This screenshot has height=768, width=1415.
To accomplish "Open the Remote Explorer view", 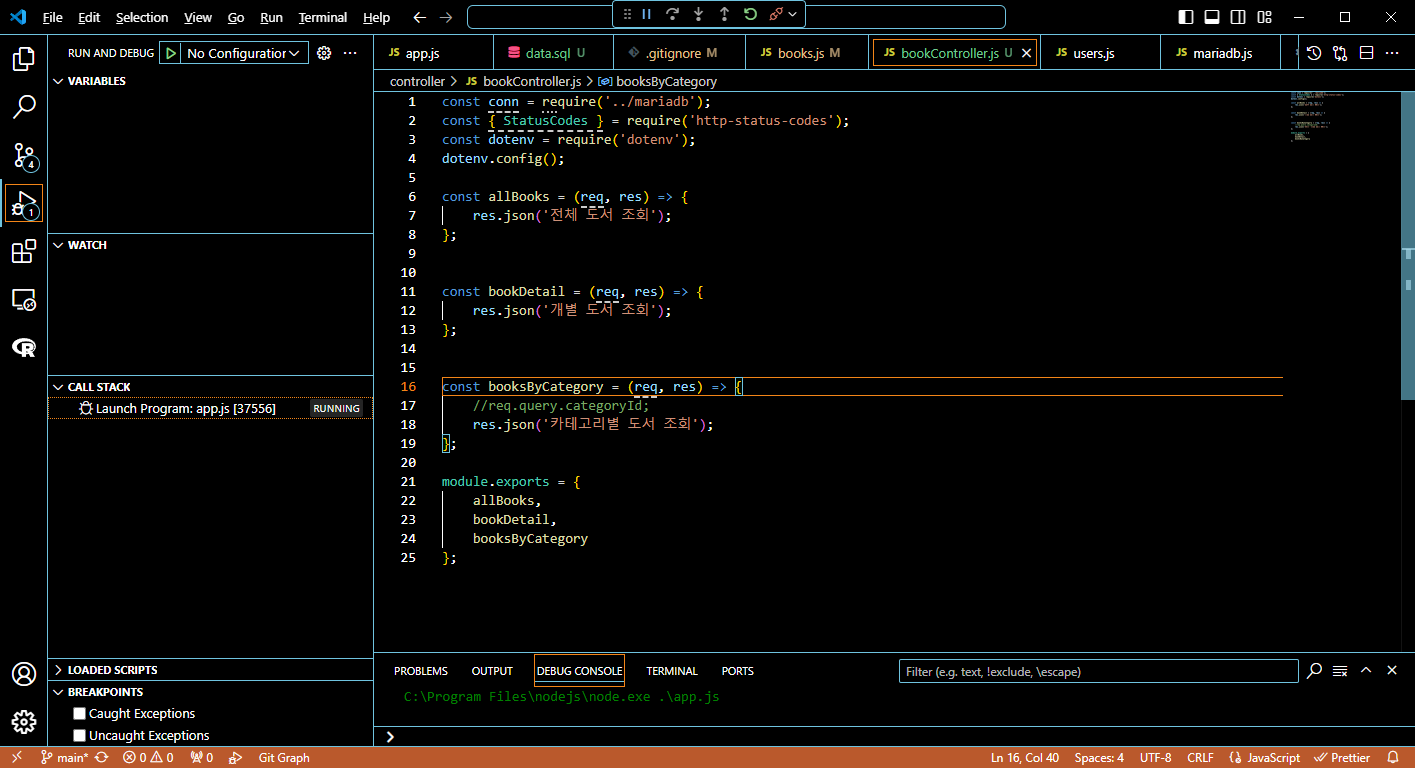I will (x=24, y=299).
